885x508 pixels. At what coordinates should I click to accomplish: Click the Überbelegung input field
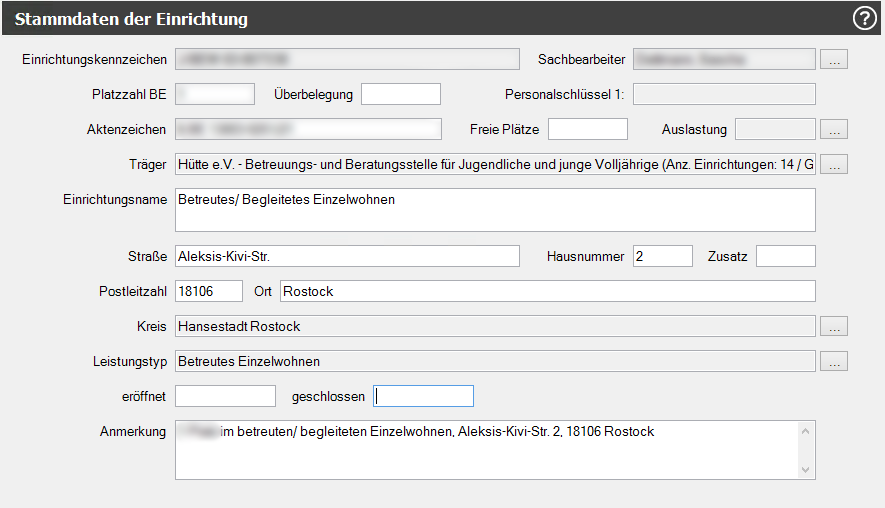pyautogui.click(x=400, y=94)
